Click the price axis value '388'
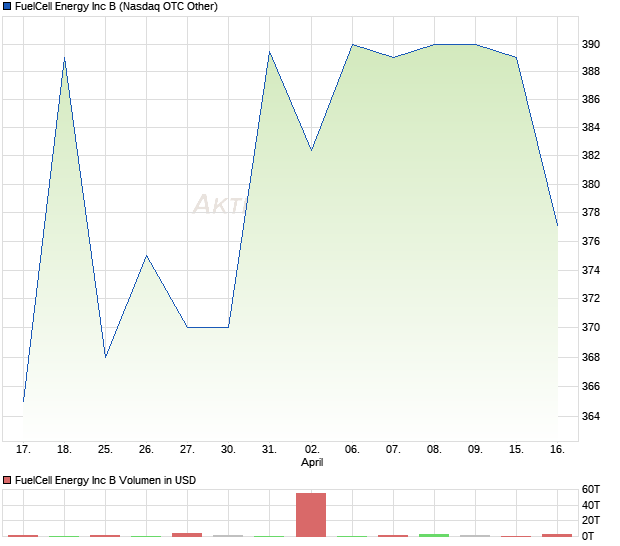This screenshot has height=546, width=620. click(591, 72)
